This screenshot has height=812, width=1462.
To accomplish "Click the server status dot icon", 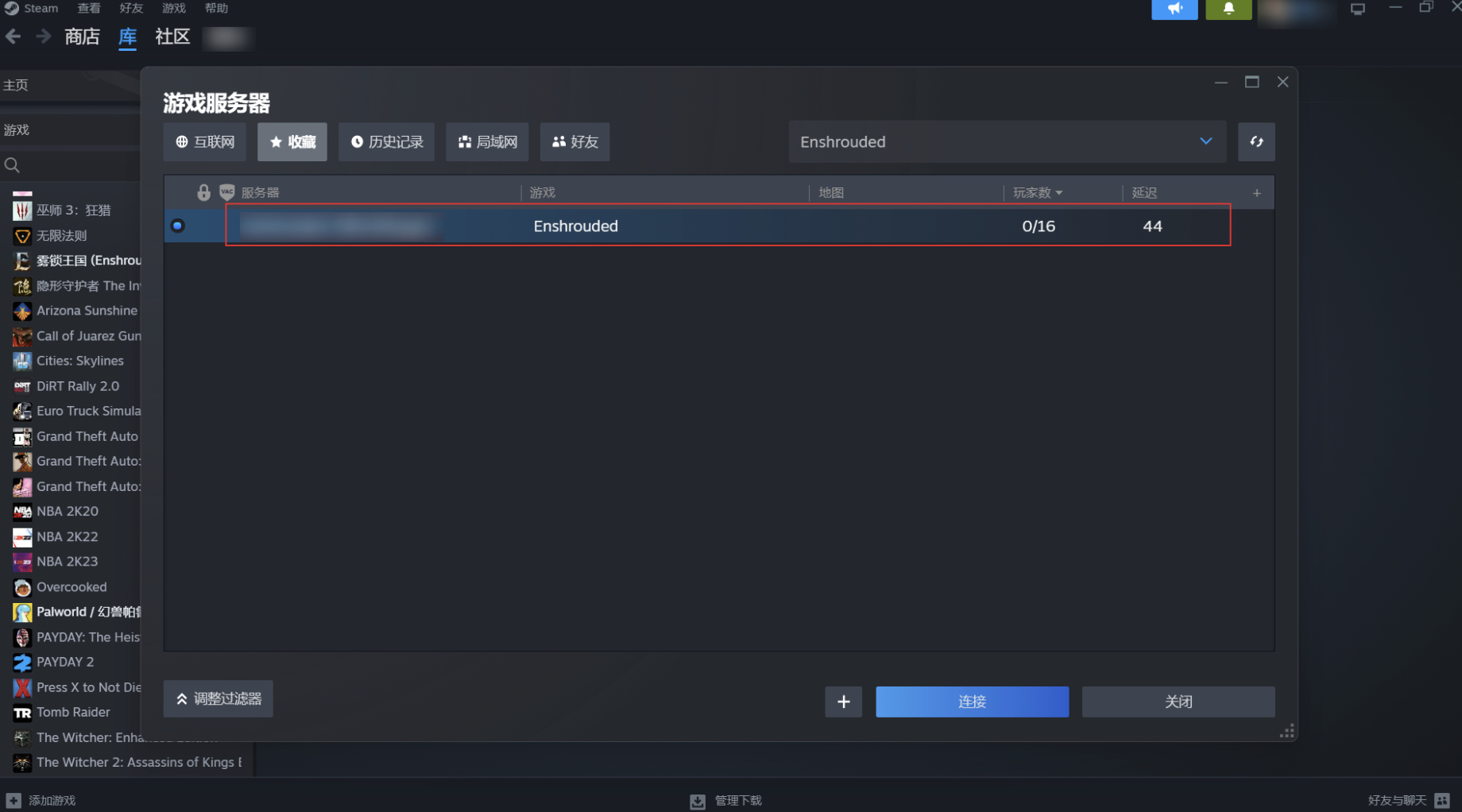I will 178,226.
